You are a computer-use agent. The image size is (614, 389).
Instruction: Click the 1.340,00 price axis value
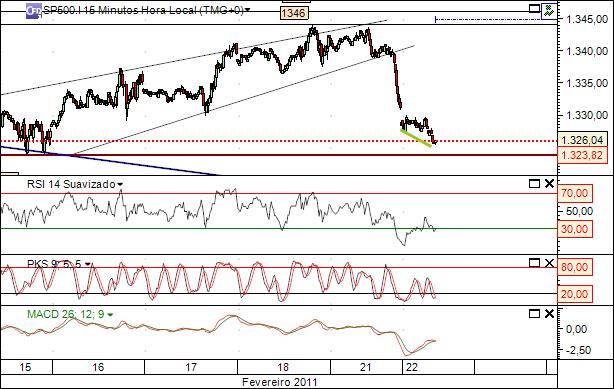(587, 51)
